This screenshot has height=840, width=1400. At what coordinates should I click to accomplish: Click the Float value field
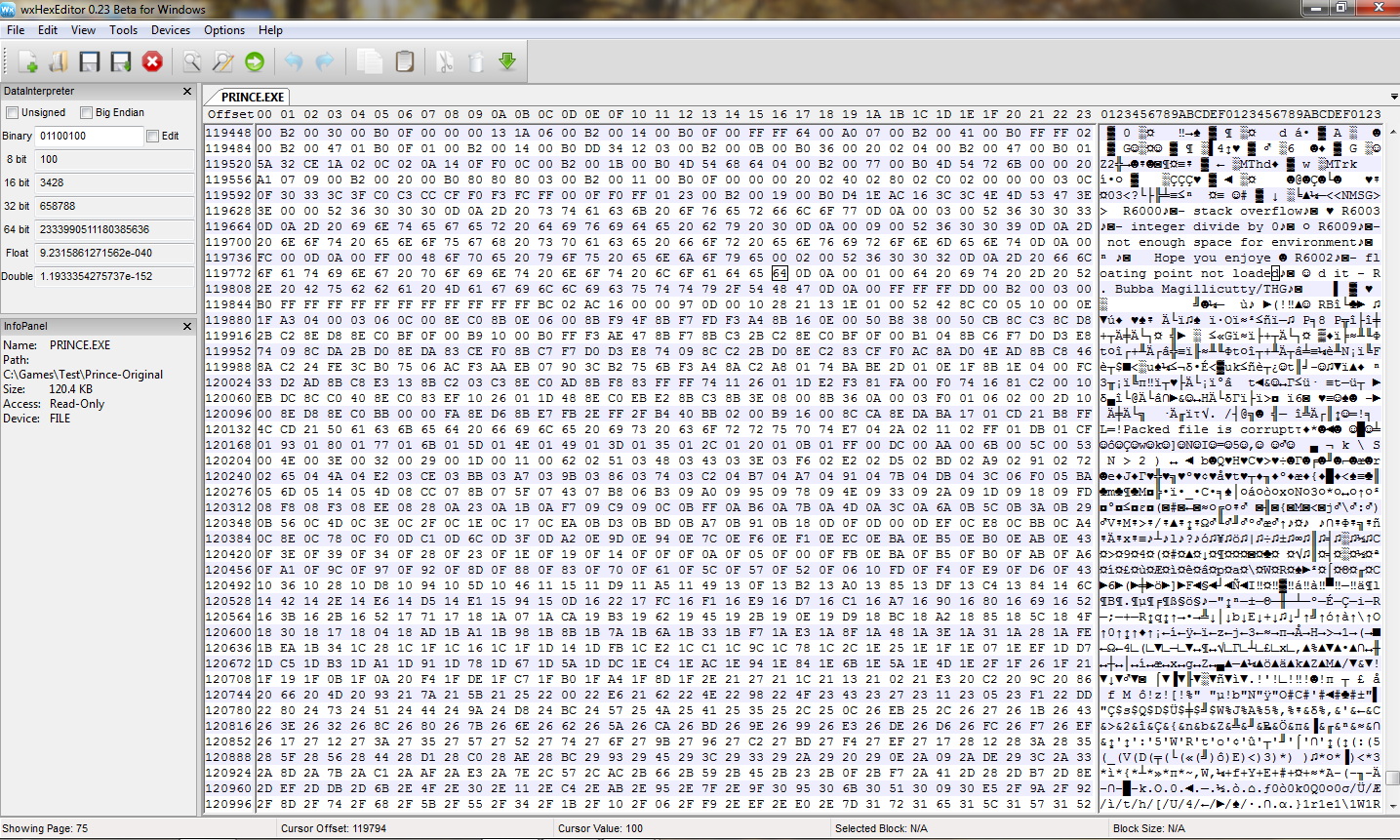tap(114, 254)
